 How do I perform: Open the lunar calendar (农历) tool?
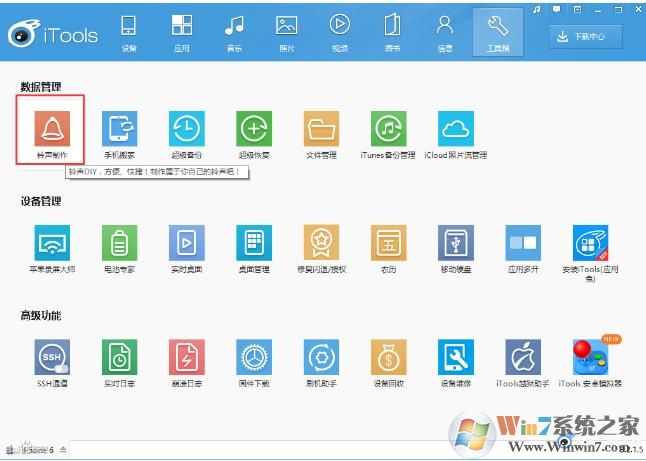[389, 243]
